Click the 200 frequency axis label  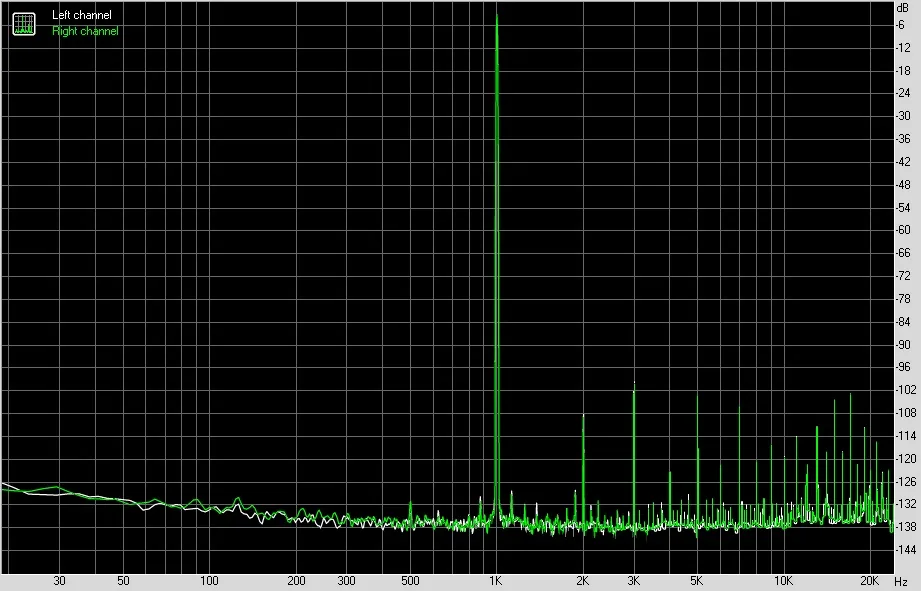pyautogui.click(x=296, y=581)
